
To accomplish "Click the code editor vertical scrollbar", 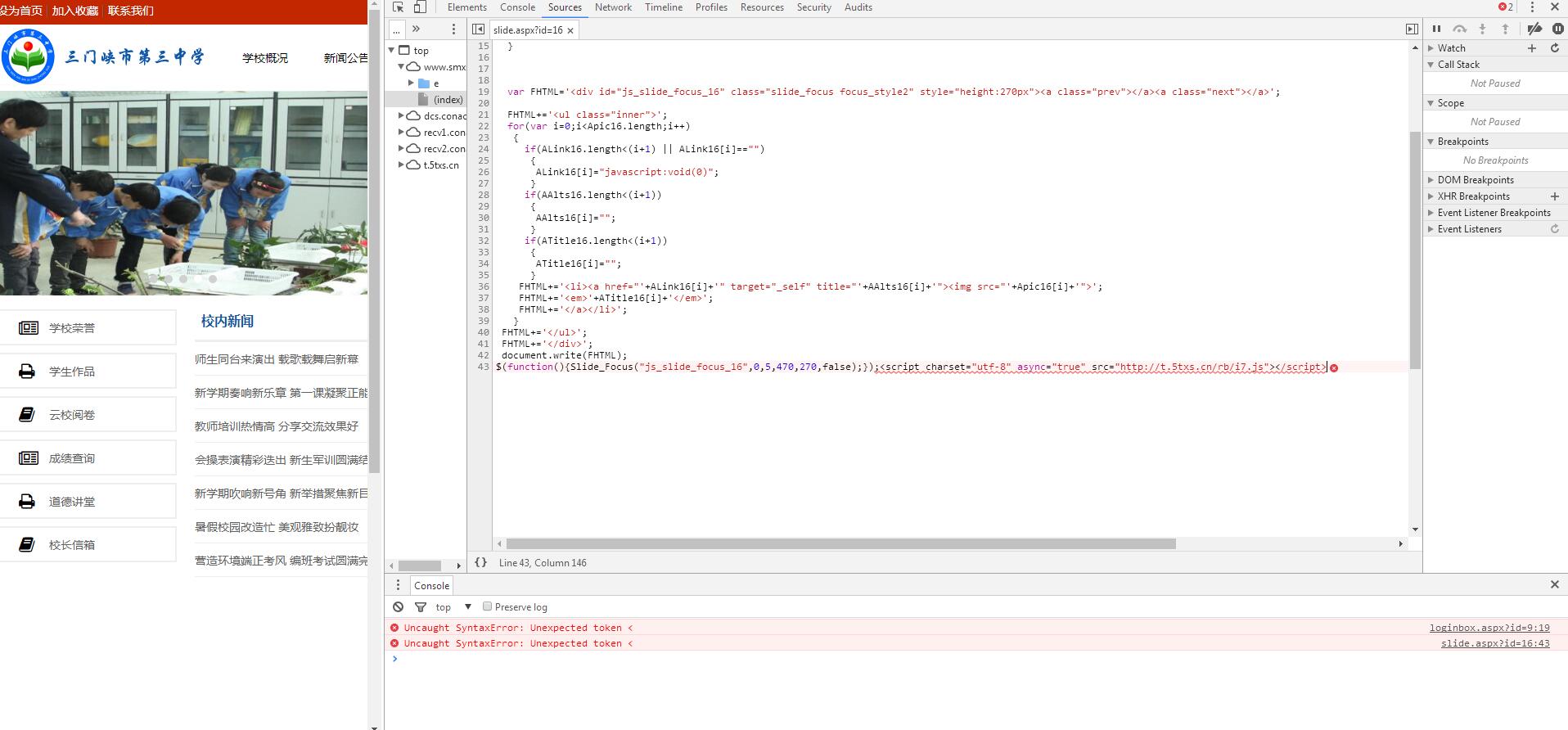I will pos(1415,250).
